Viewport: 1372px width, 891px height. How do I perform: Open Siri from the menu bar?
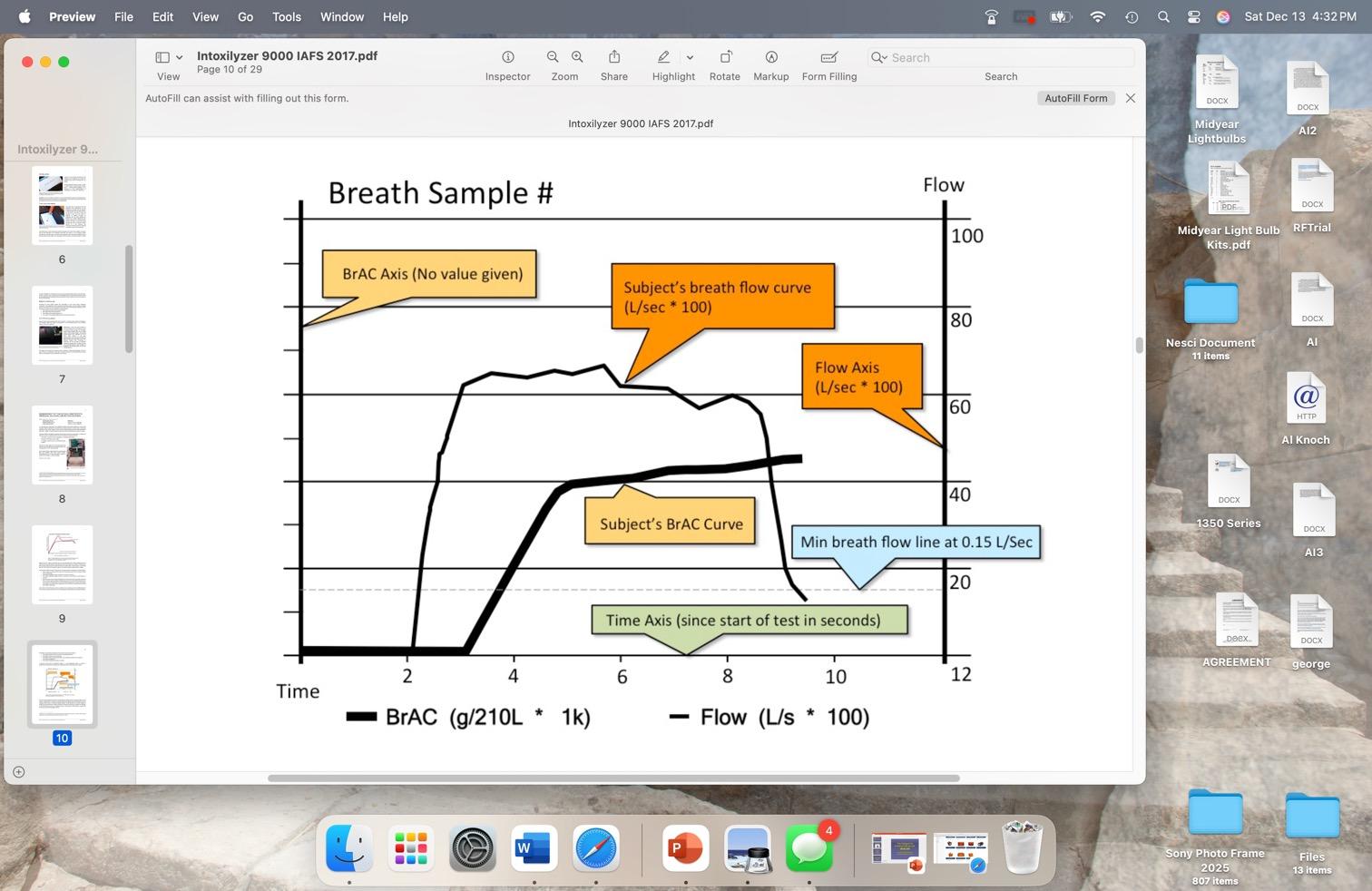[1223, 16]
